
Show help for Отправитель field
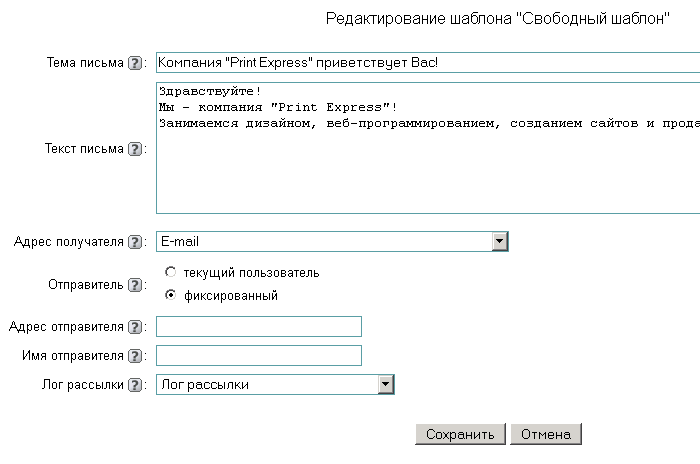point(135,285)
